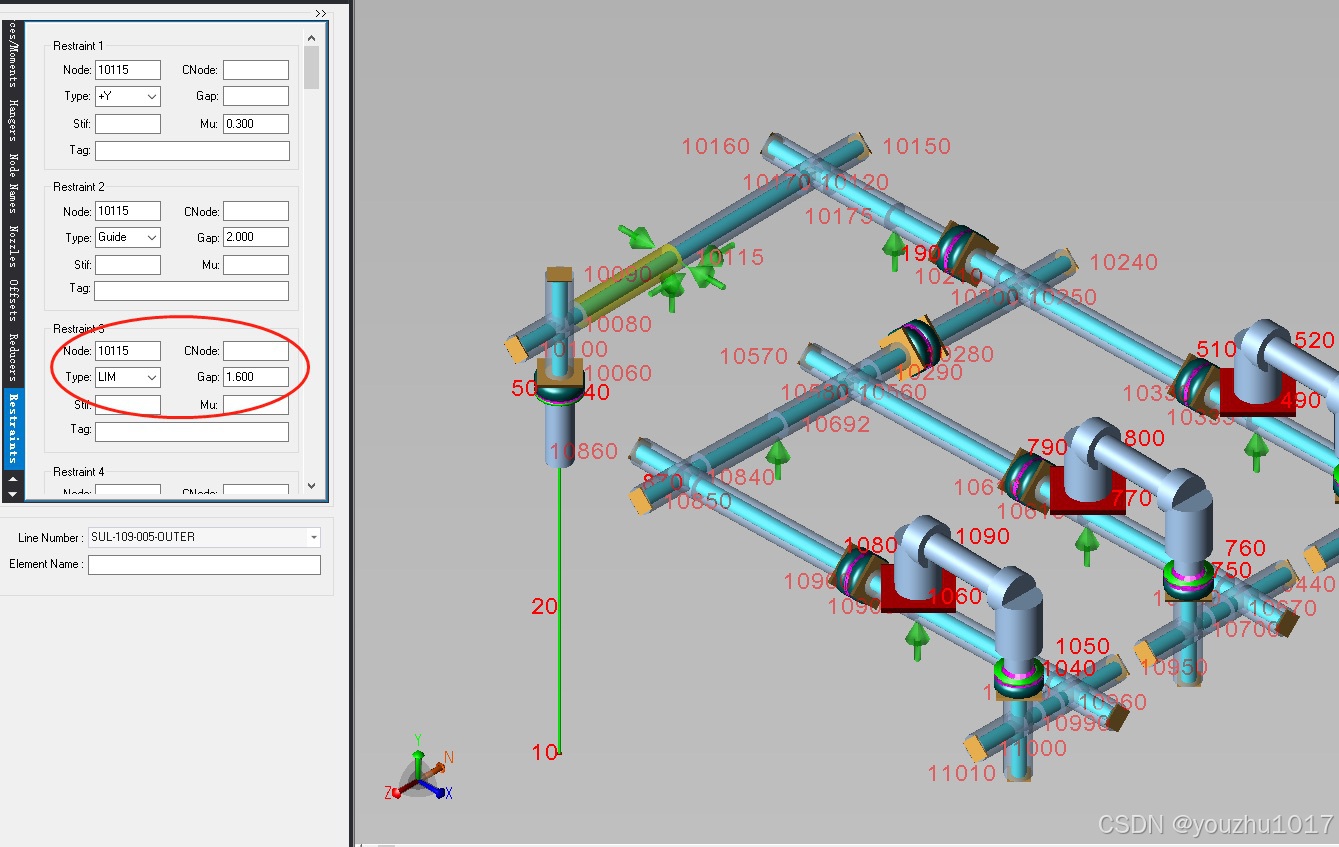Click the Restraint 3 CNode field
The height and width of the screenshot is (847, 1339).
pyautogui.click(x=255, y=351)
